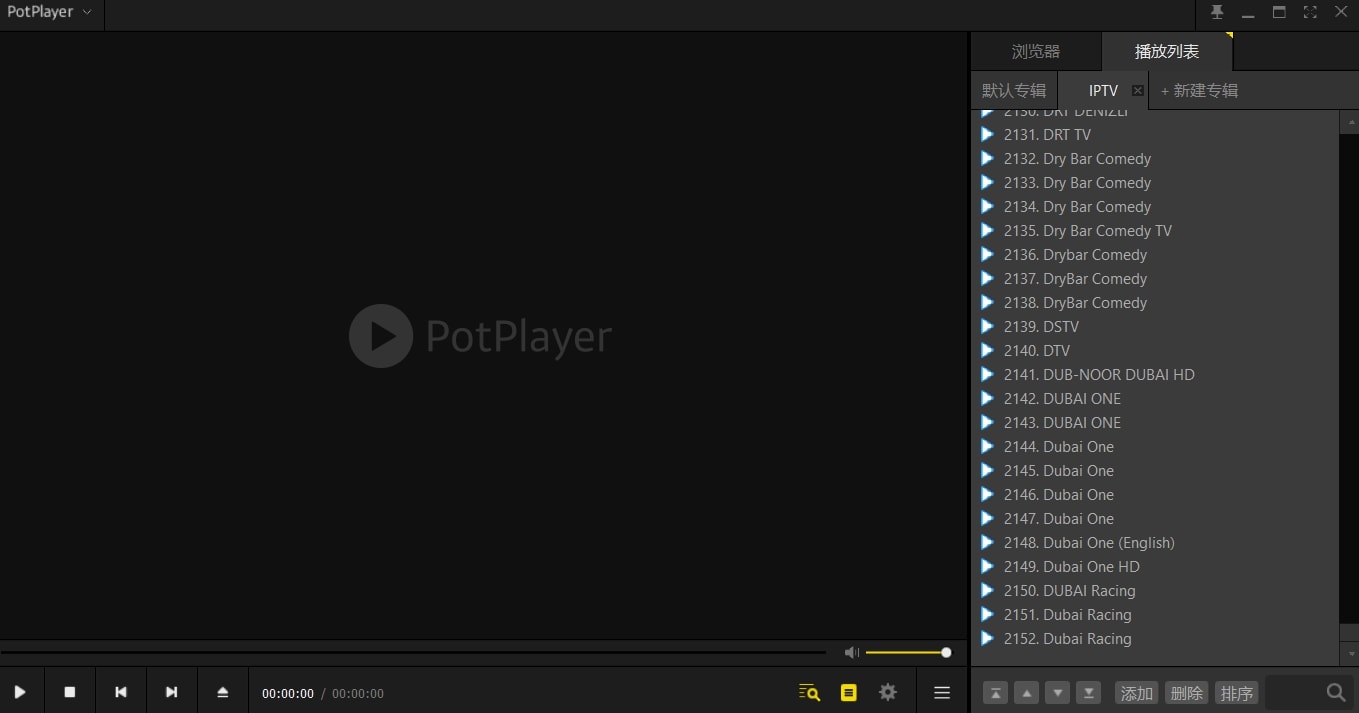Mute audio via the speaker icon
1359x713 pixels.
coord(851,652)
